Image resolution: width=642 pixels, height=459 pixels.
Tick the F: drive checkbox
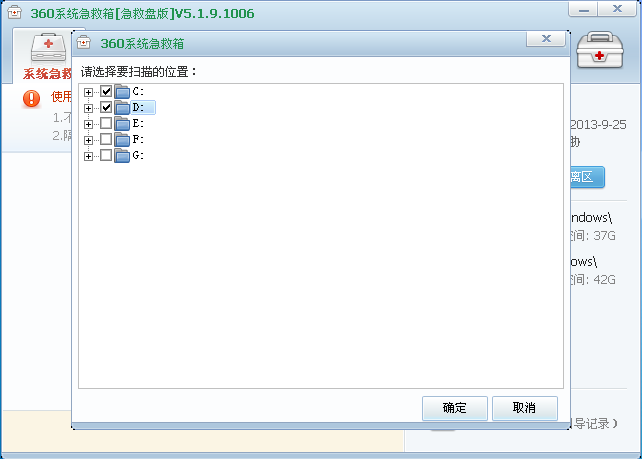[x=106, y=140]
